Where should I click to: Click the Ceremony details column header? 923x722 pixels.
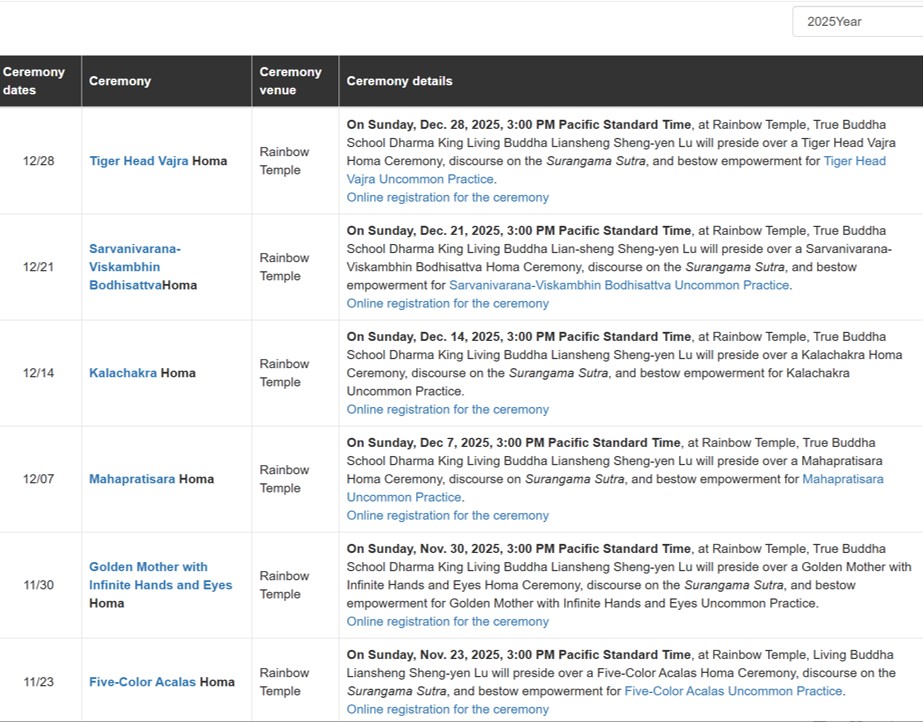[x=399, y=81]
